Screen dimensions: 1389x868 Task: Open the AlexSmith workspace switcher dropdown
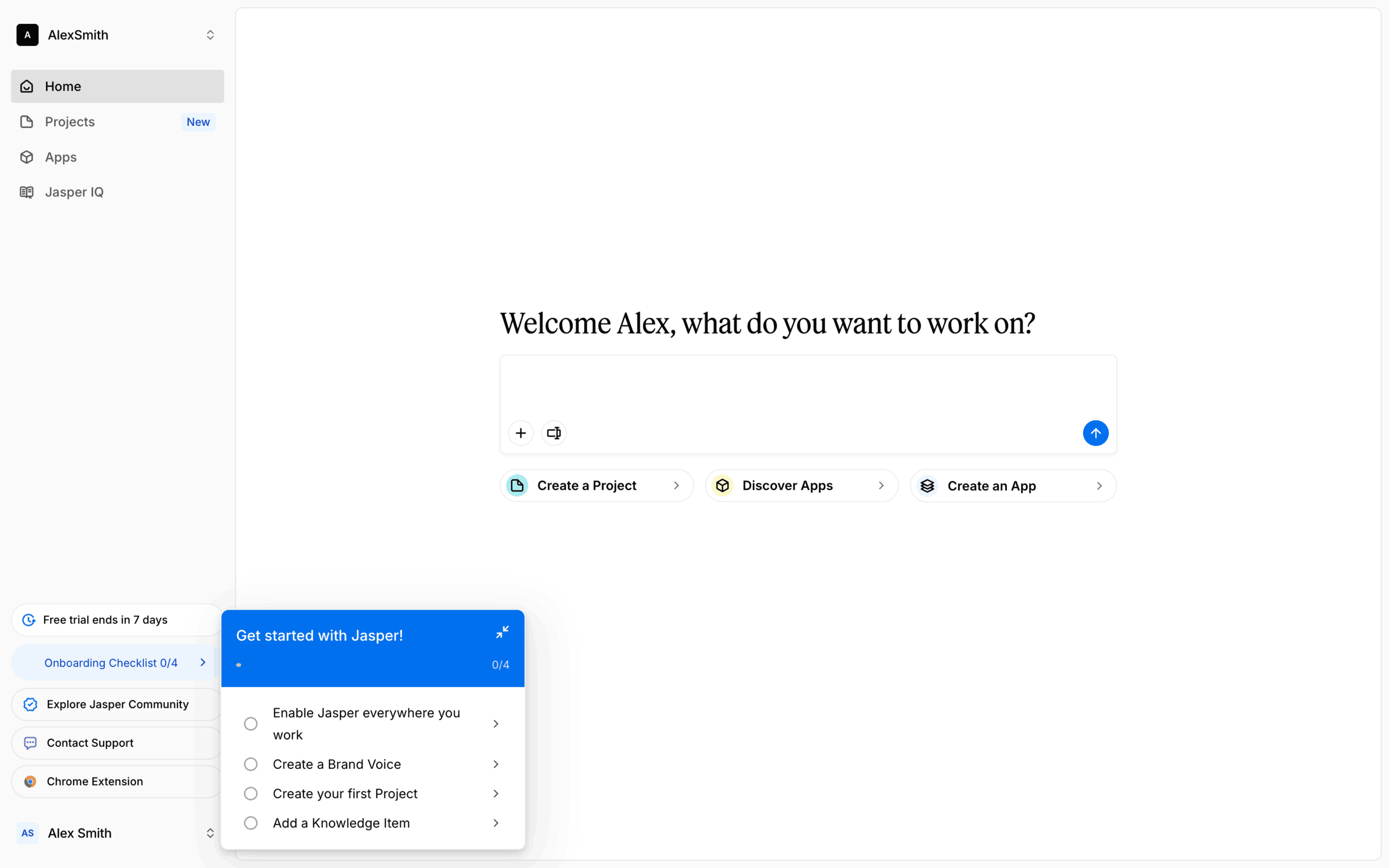pos(210,35)
